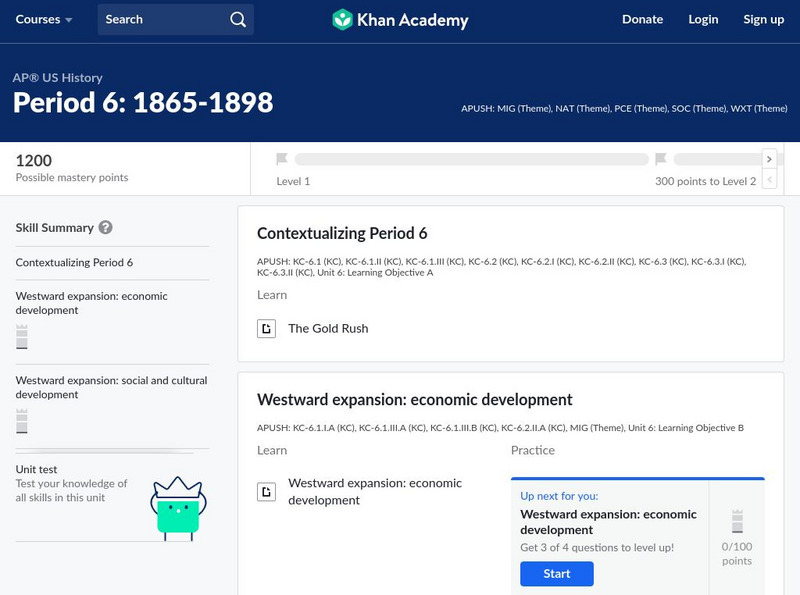800x595 pixels.
Task: Open the Skill Summary help icon
Action: [106, 227]
